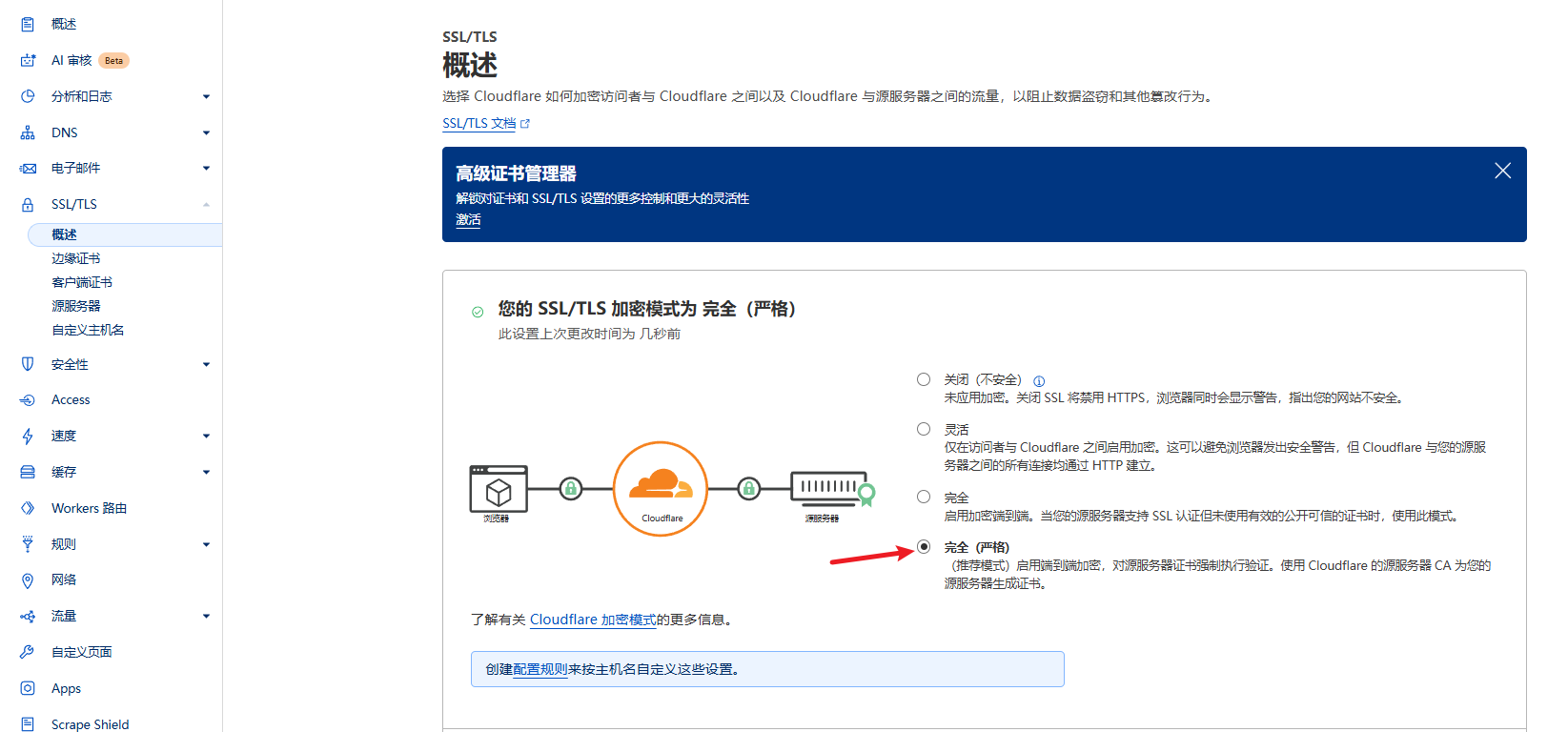
Task: Click the padlock between Cloudflare and origin server
Action: [x=749, y=489]
